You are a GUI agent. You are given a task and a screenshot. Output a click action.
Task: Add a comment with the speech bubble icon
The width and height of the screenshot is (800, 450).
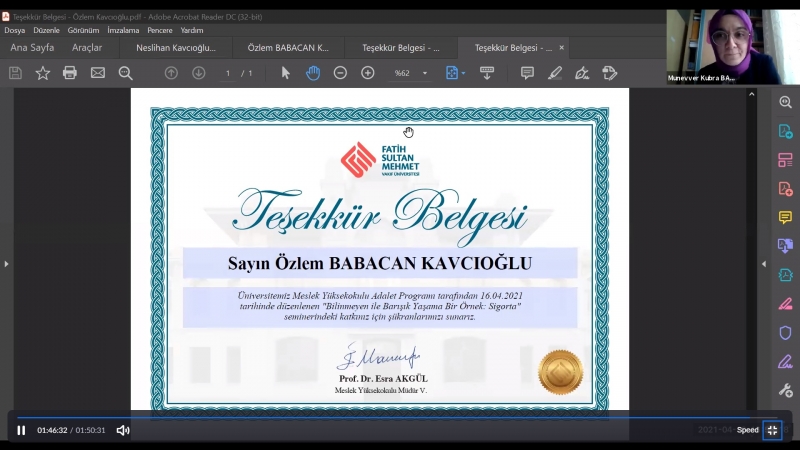click(x=527, y=73)
